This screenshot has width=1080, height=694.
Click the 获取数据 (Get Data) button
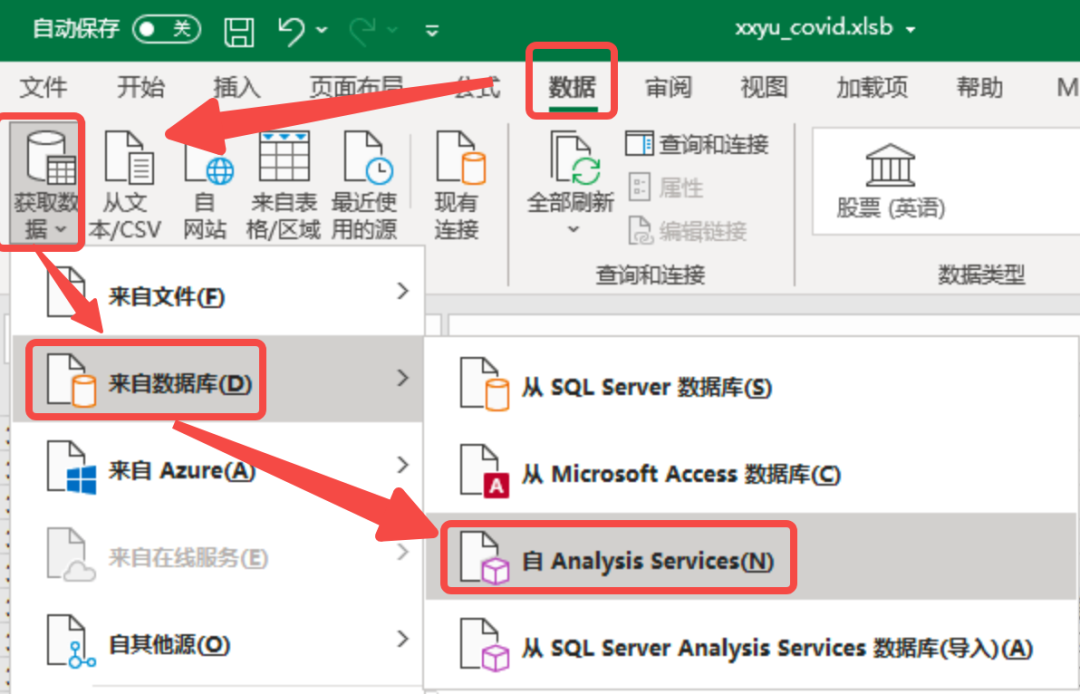pyautogui.click(x=45, y=182)
